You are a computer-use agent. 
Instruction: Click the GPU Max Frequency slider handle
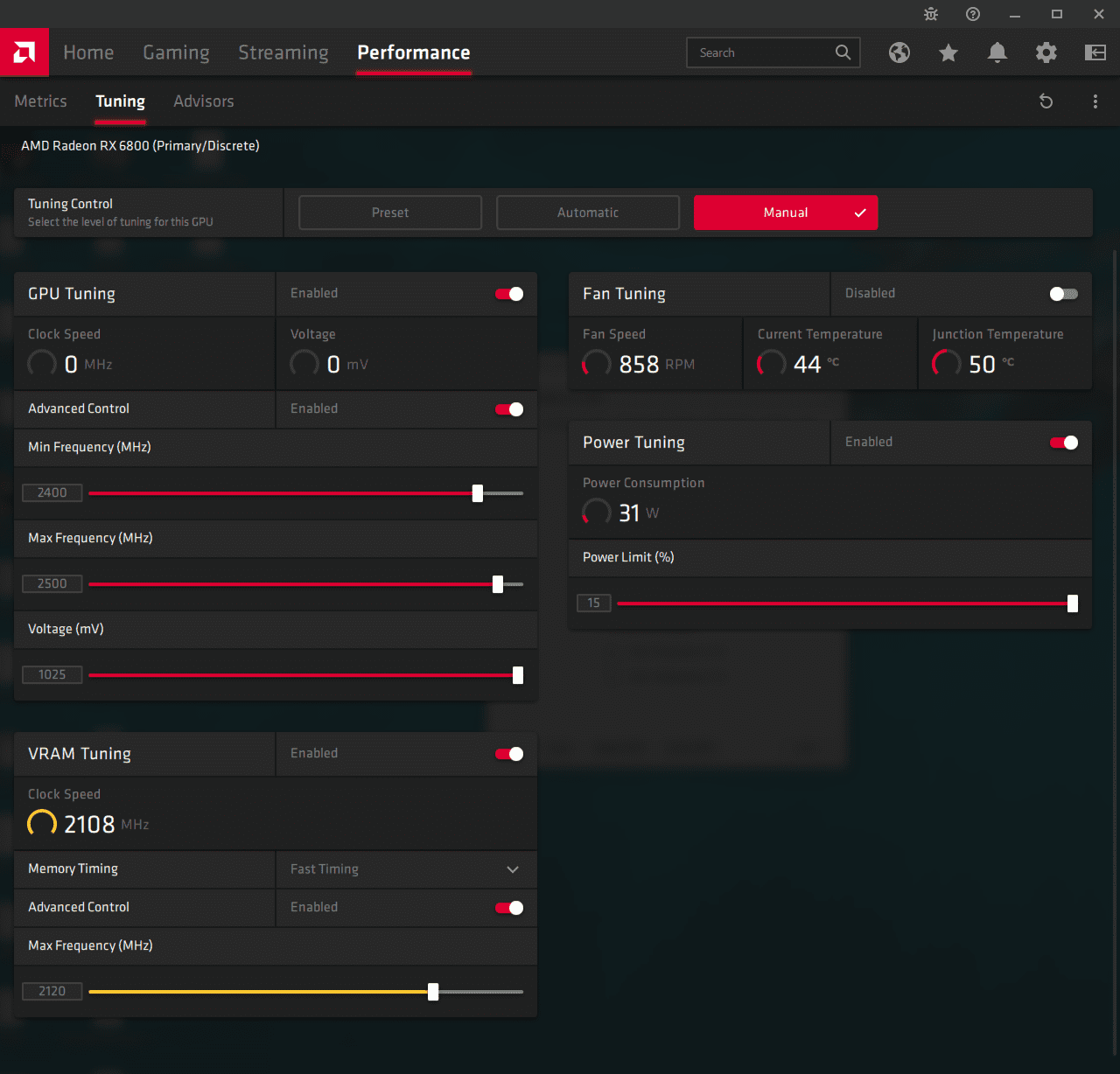498,584
